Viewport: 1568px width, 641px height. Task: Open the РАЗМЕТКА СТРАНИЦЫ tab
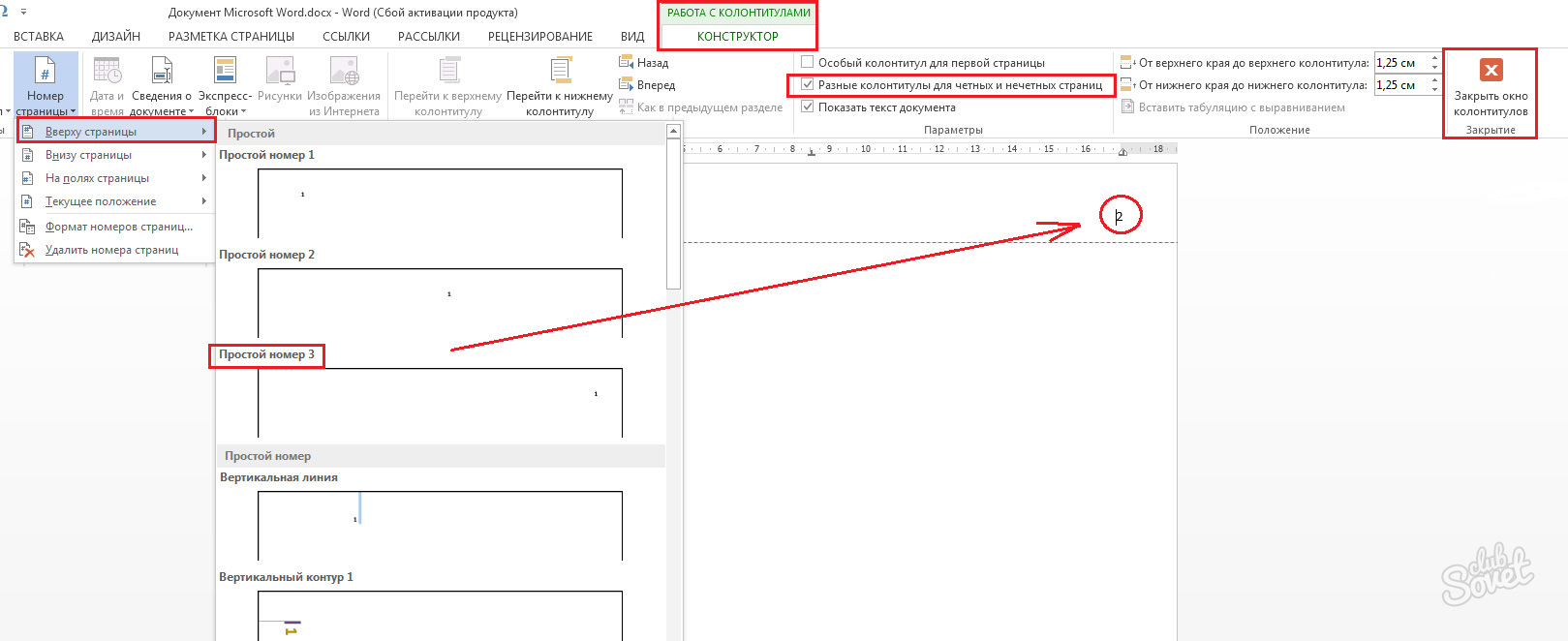coord(231,36)
